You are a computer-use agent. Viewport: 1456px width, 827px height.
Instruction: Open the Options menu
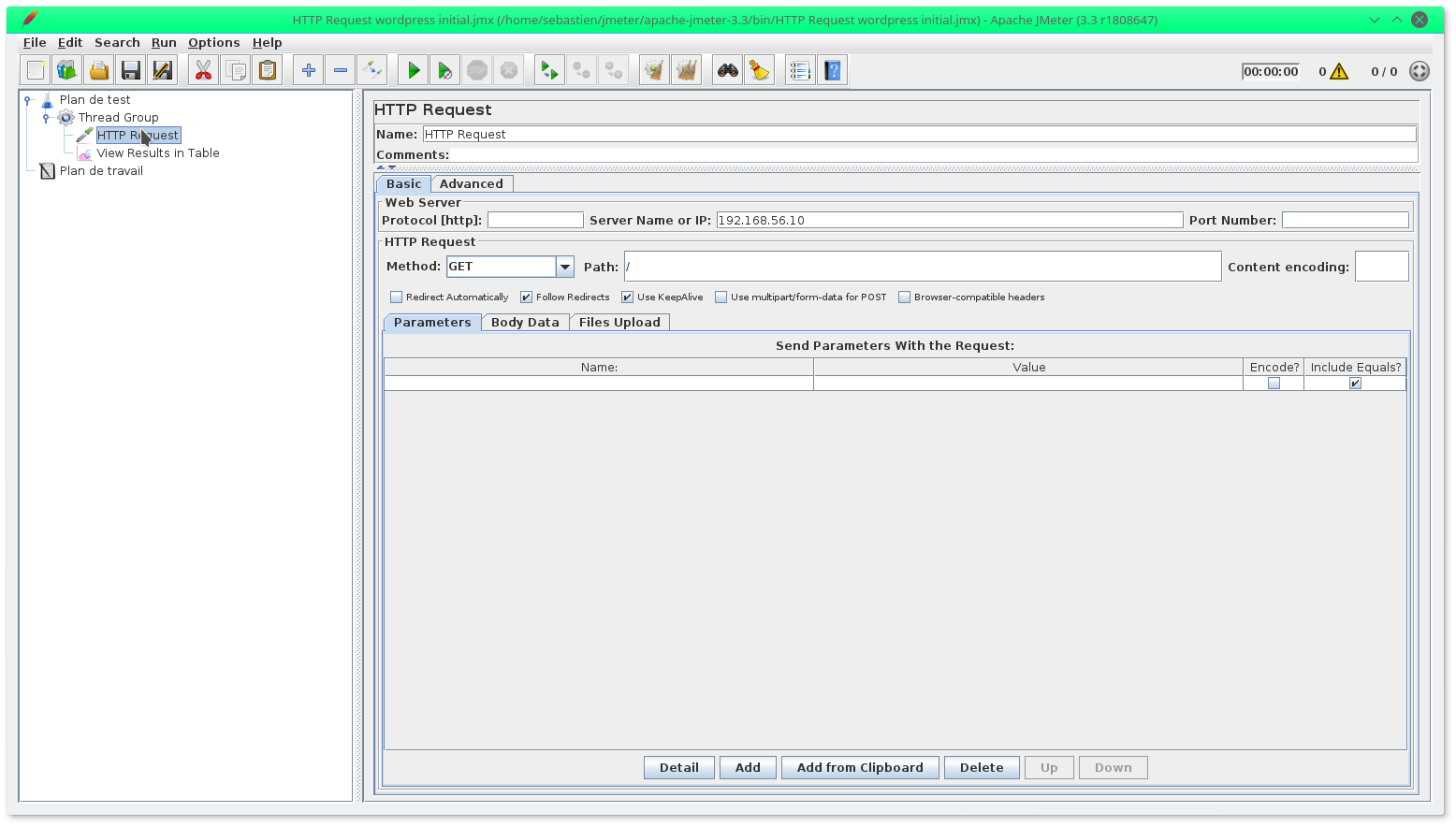point(214,43)
